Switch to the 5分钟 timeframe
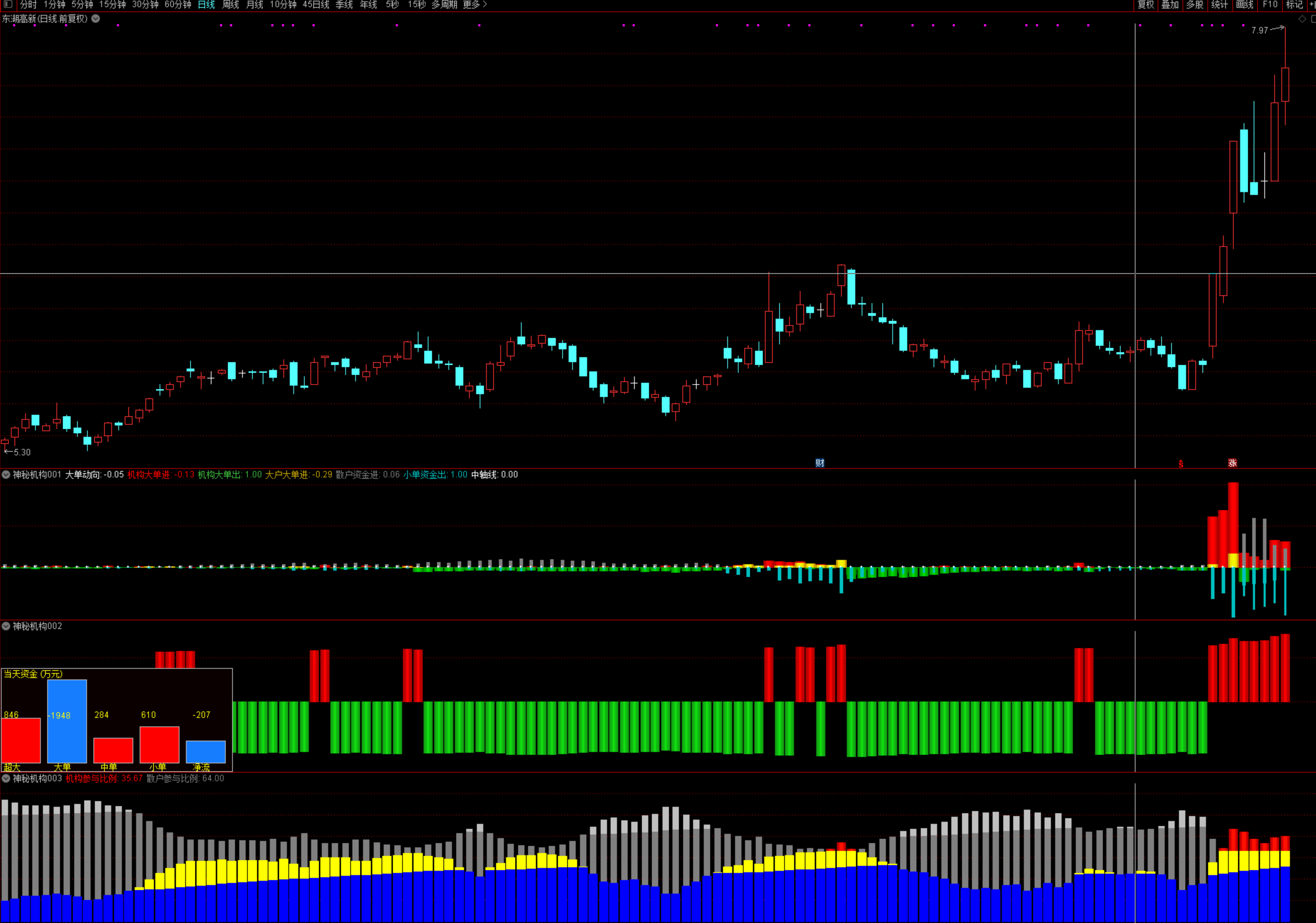1316x923 pixels. tap(82, 5)
